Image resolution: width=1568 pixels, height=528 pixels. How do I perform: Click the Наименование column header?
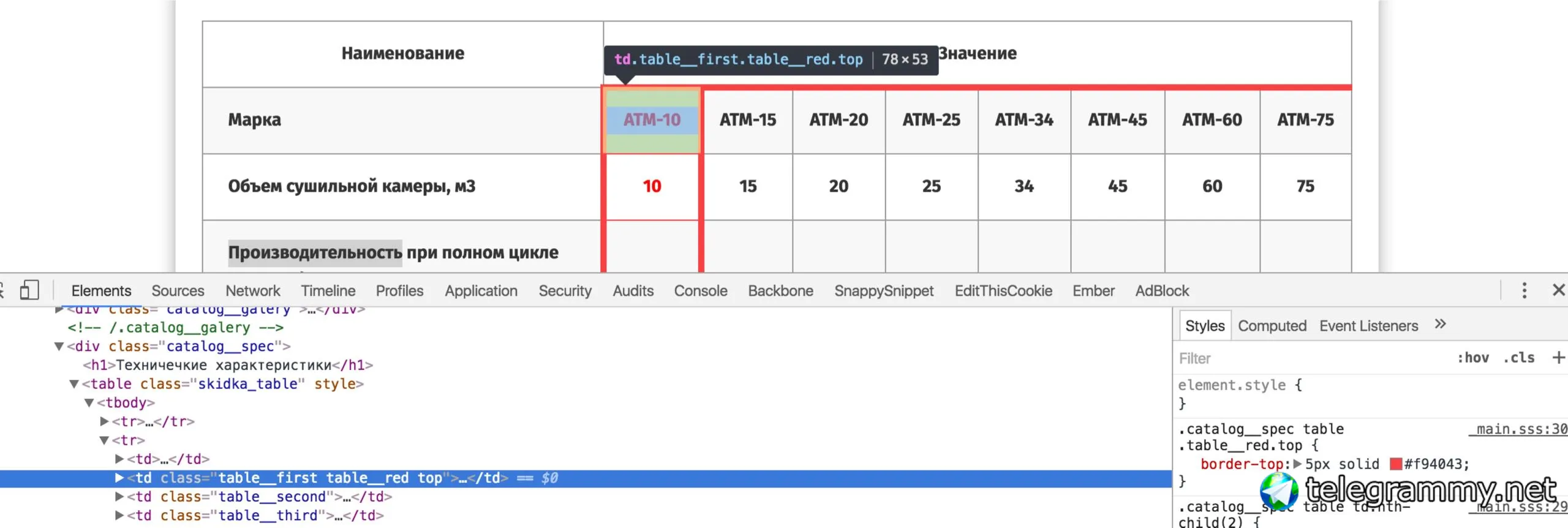(403, 54)
